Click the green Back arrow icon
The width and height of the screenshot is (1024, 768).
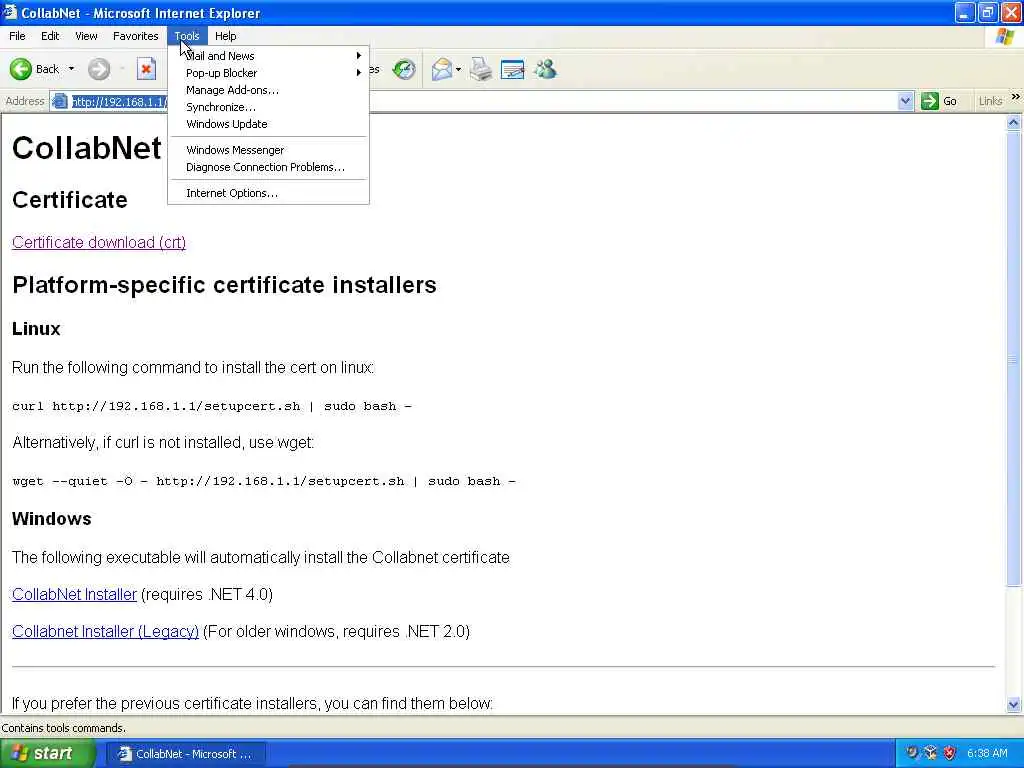(x=21, y=69)
